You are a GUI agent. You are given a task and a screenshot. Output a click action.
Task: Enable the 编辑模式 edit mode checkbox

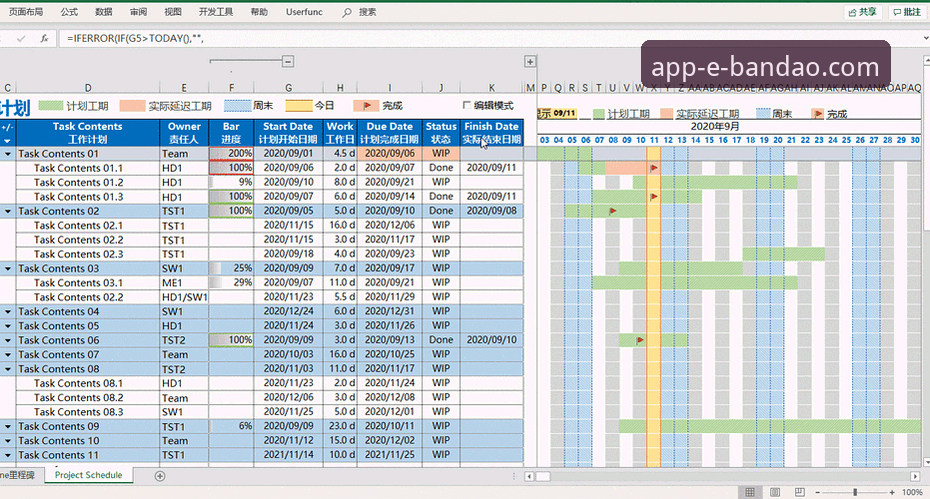(466, 105)
